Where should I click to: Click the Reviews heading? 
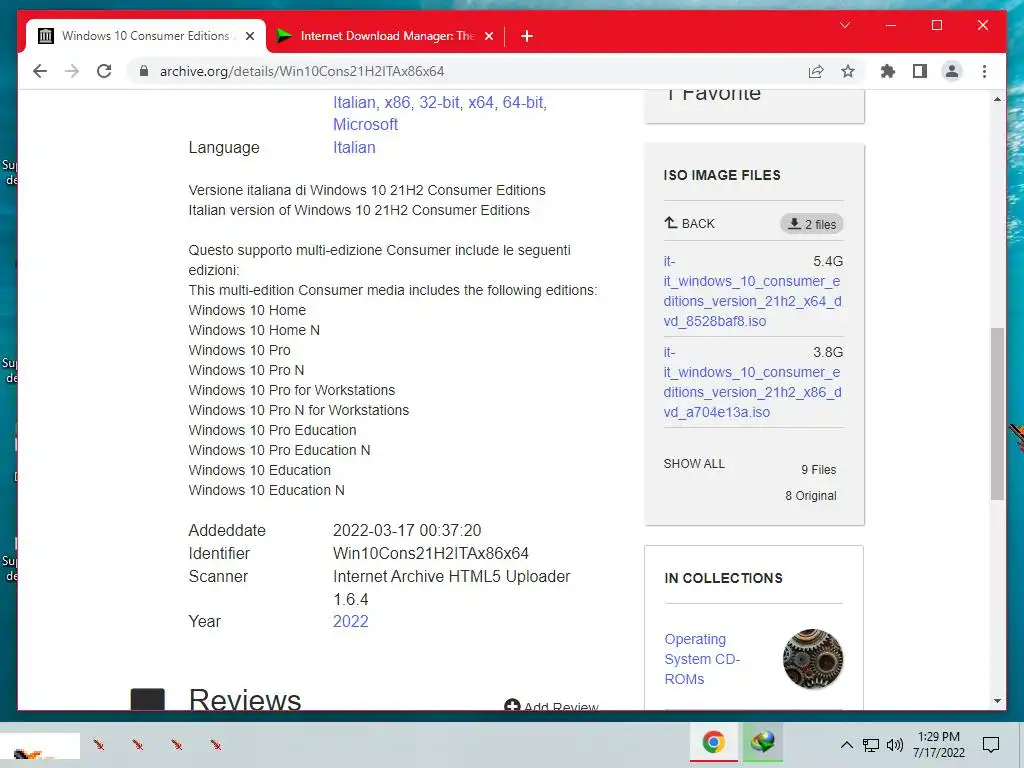(x=245, y=699)
